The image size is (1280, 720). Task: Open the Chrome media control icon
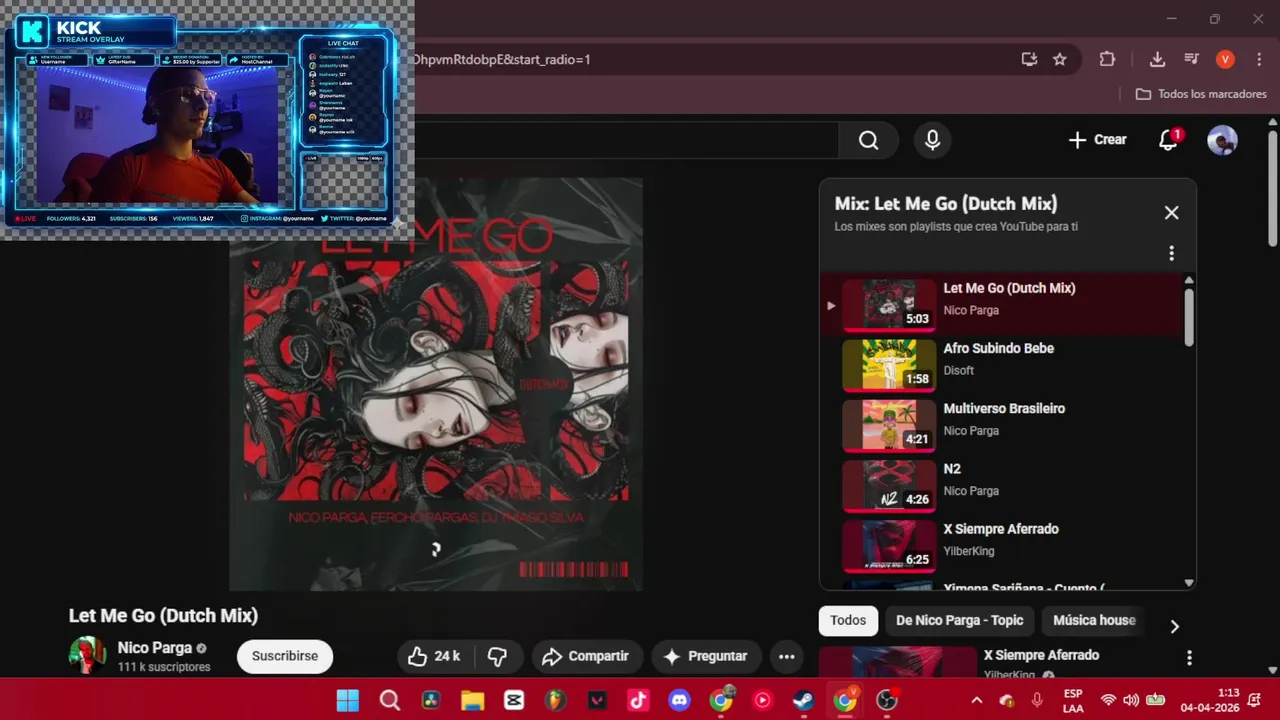(1191, 59)
